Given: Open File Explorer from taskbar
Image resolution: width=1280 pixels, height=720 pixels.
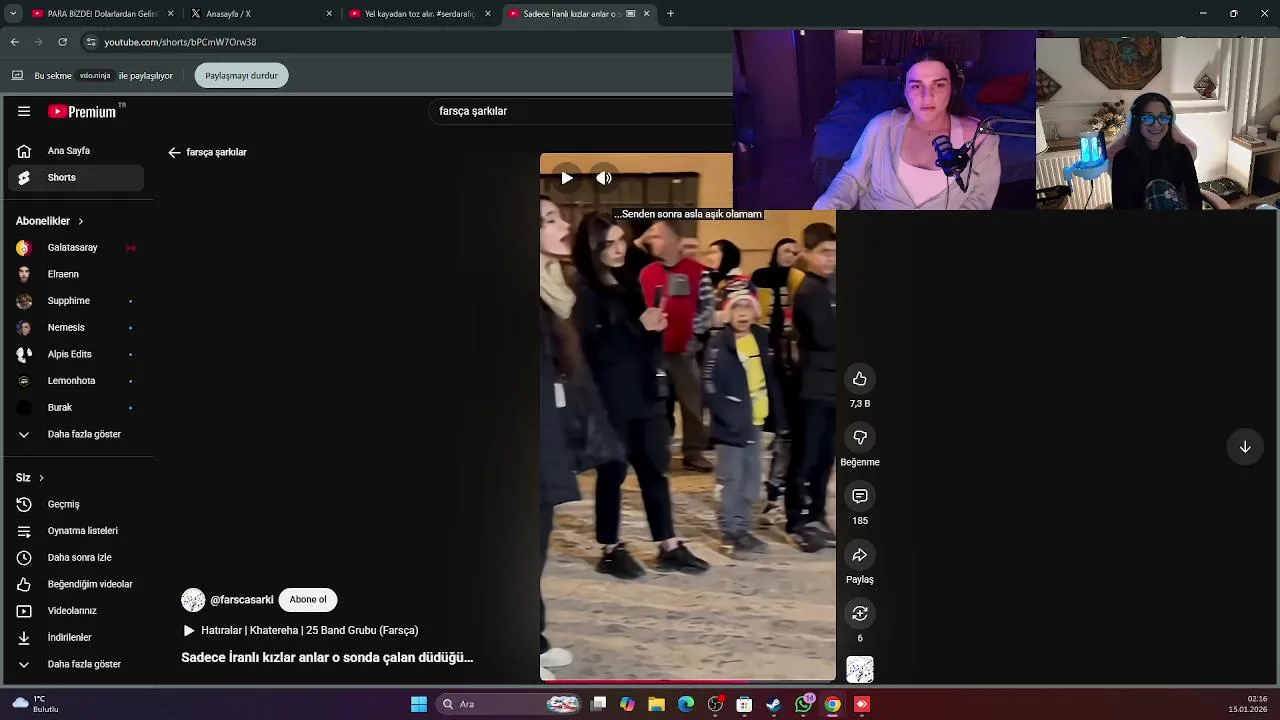Looking at the screenshot, I should tap(656, 705).
